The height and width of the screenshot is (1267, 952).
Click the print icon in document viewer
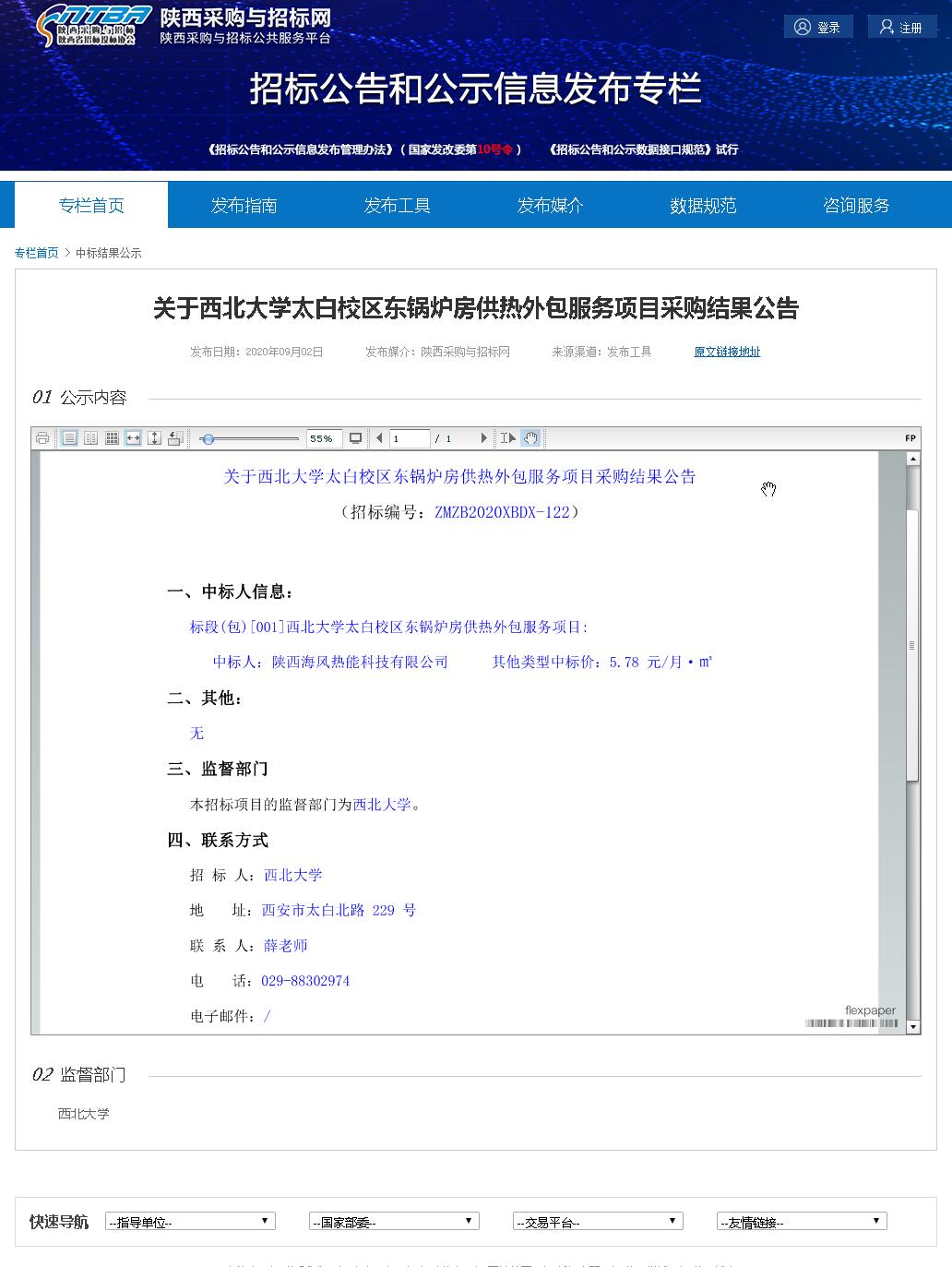tap(42, 438)
